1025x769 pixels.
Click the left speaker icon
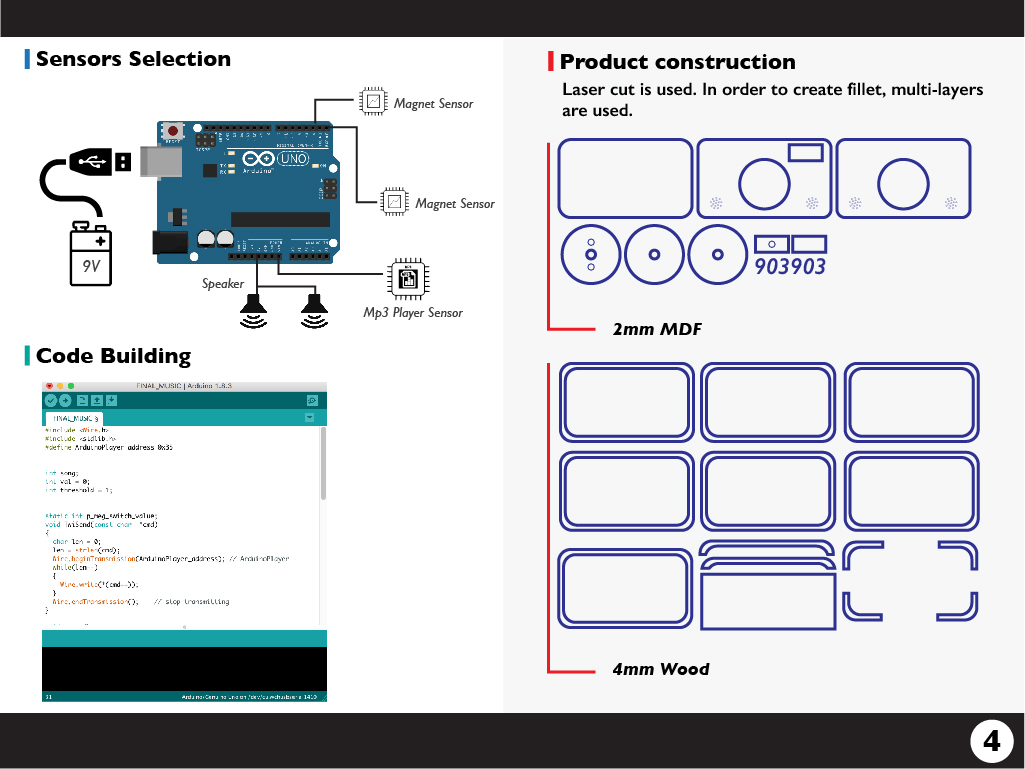point(256,309)
